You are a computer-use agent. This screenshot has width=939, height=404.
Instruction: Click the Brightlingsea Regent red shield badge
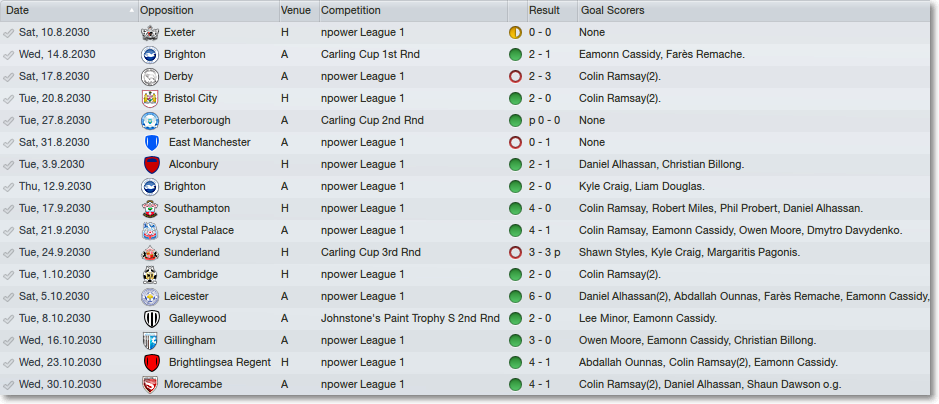pos(152,363)
